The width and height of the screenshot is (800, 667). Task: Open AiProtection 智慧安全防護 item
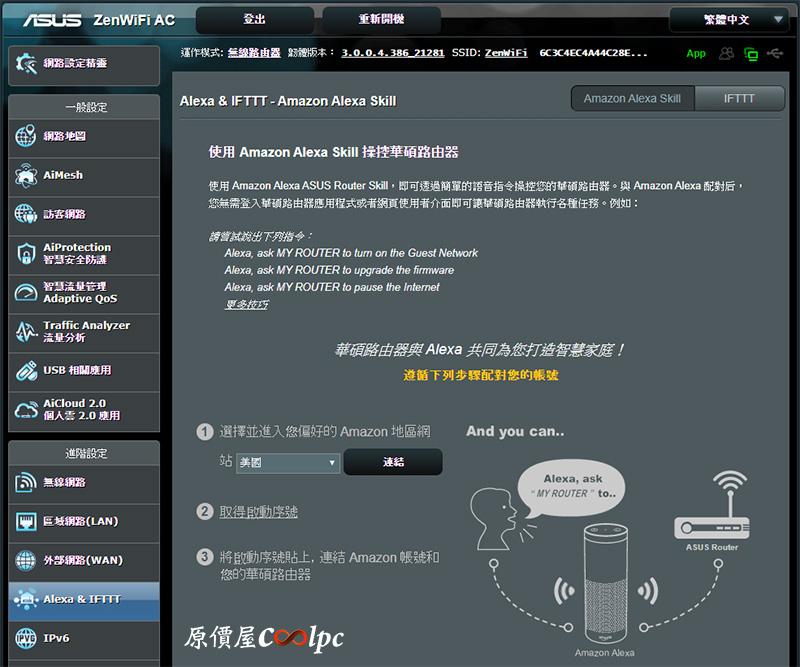pos(84,254)
